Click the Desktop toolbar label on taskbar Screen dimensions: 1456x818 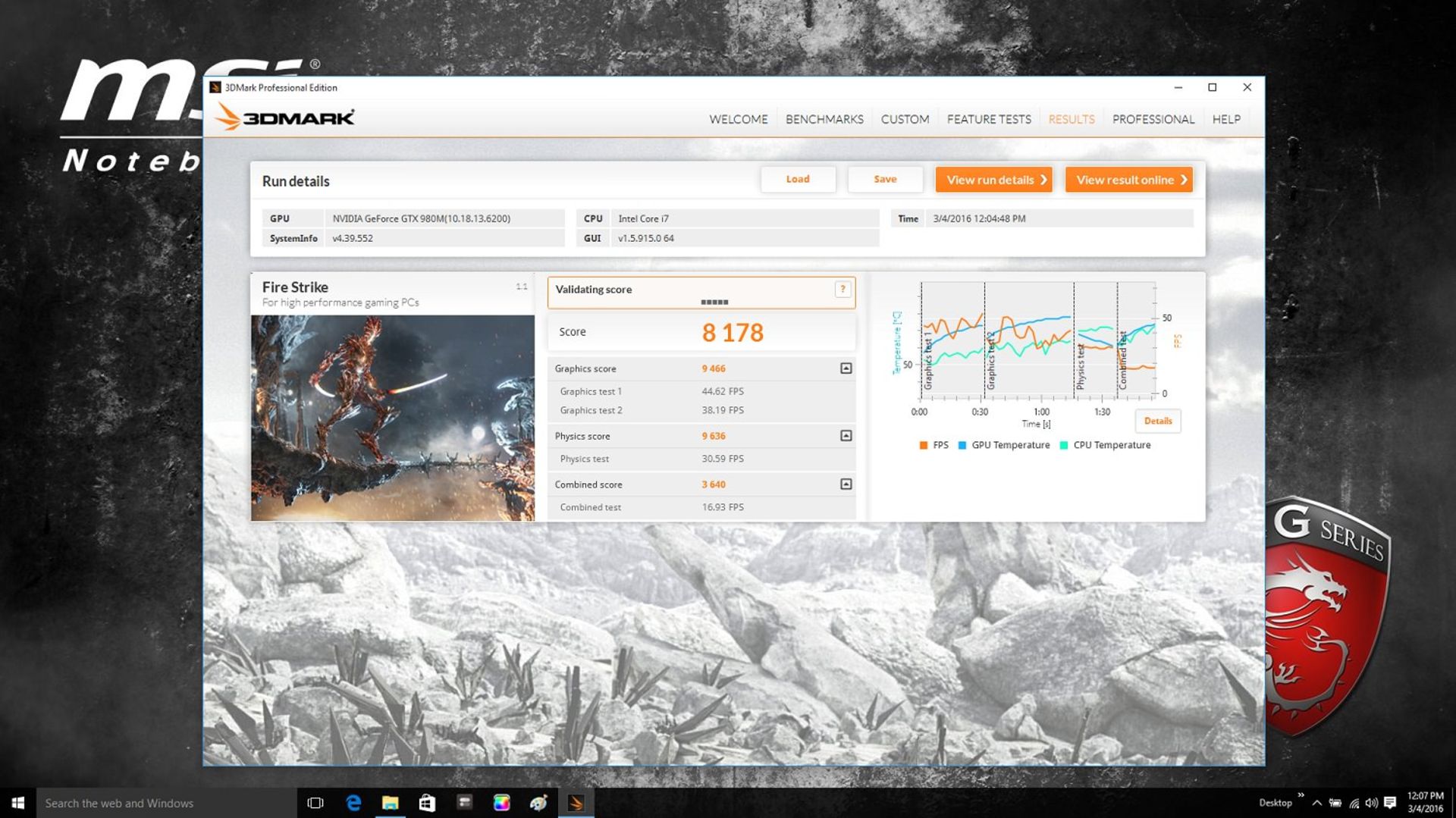point(1275,803)
